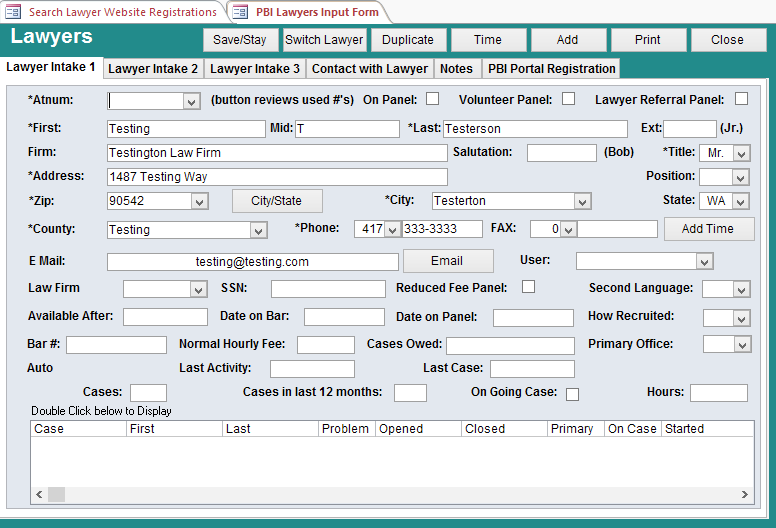Select the Lawyer Intake 1 tab
The height and width of the screenshot is (528, 776).
51,67
